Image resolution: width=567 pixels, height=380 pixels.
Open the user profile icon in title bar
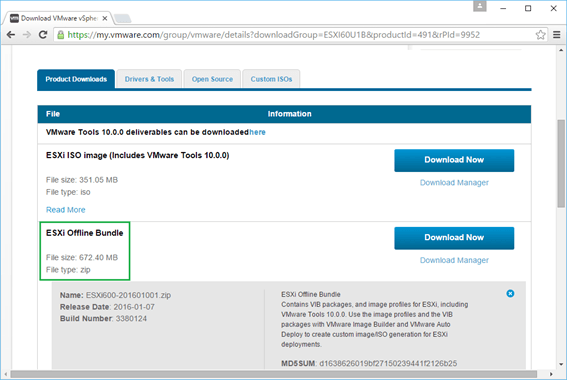[x=479, y=6]
